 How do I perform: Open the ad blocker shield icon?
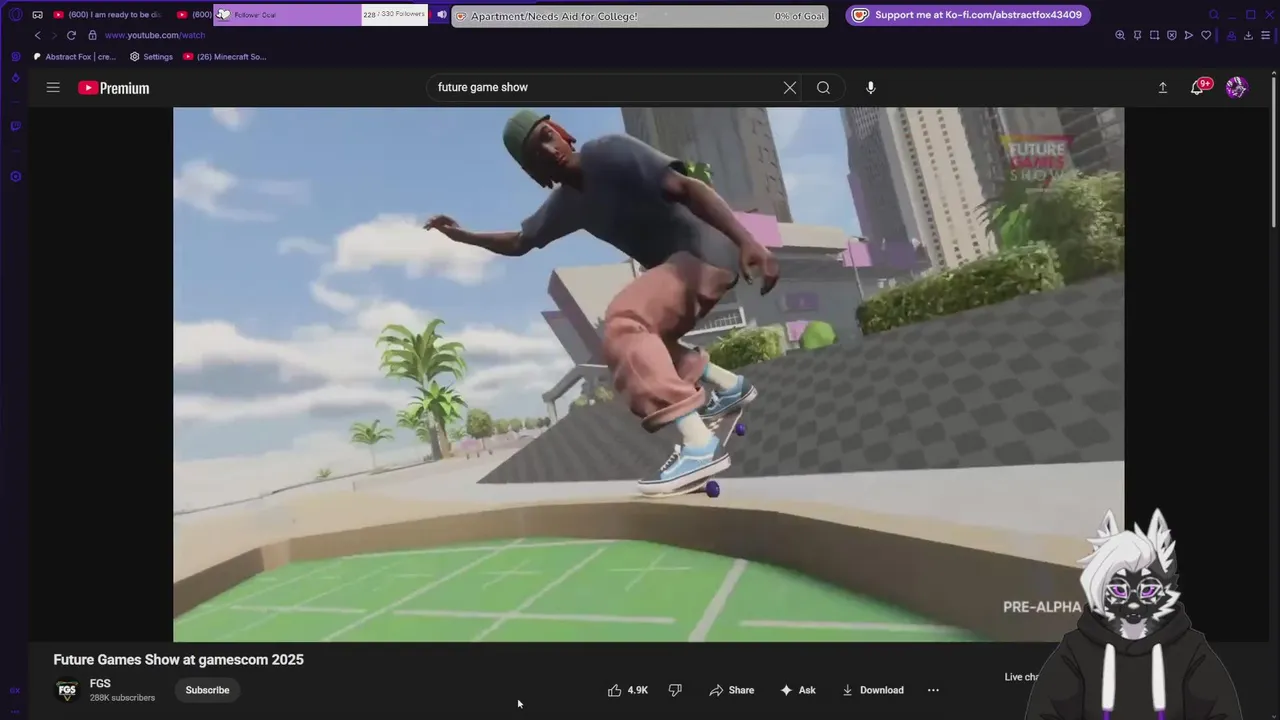(x=1171, y=35)
